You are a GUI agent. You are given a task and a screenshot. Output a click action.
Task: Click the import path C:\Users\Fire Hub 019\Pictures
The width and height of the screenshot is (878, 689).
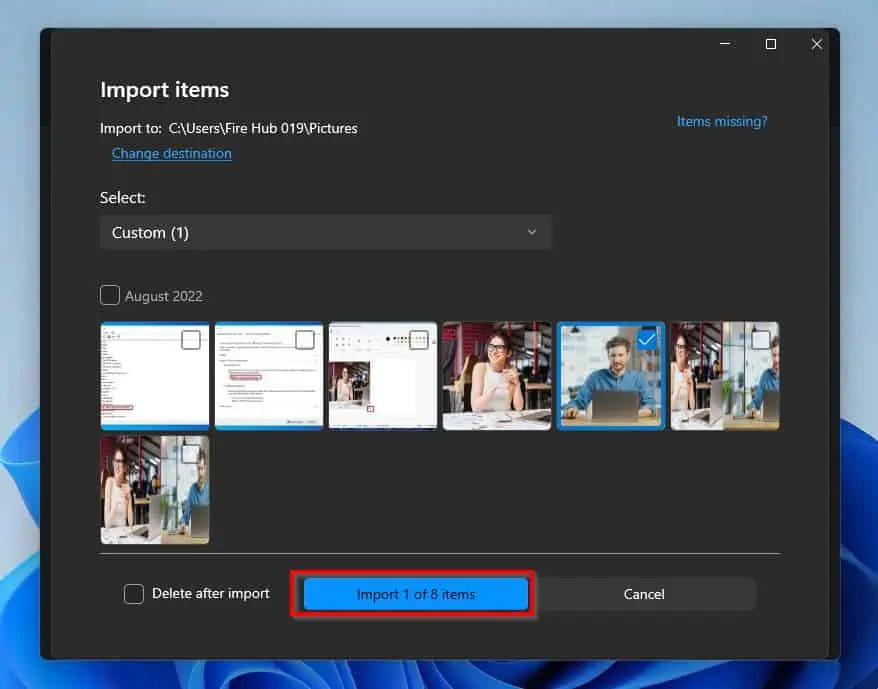[x=263, y=128]
